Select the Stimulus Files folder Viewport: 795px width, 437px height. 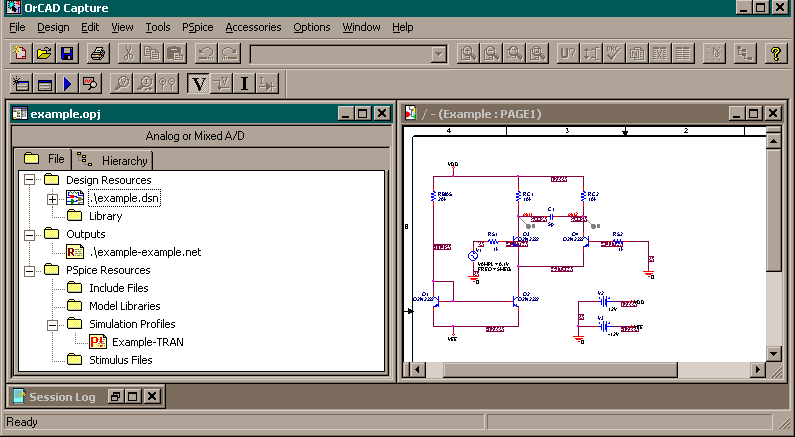[121, 360]
